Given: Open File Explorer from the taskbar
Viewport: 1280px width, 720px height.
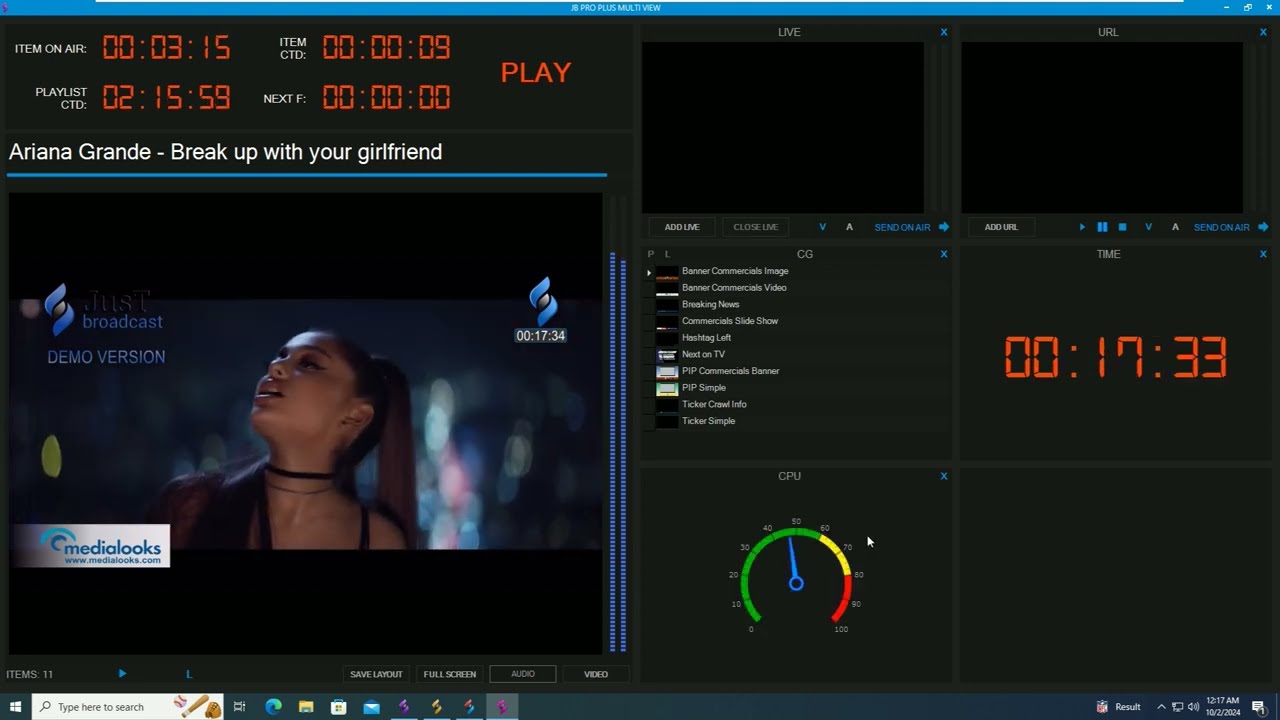Looking at the screenshot, I should [x=306, y=707].
